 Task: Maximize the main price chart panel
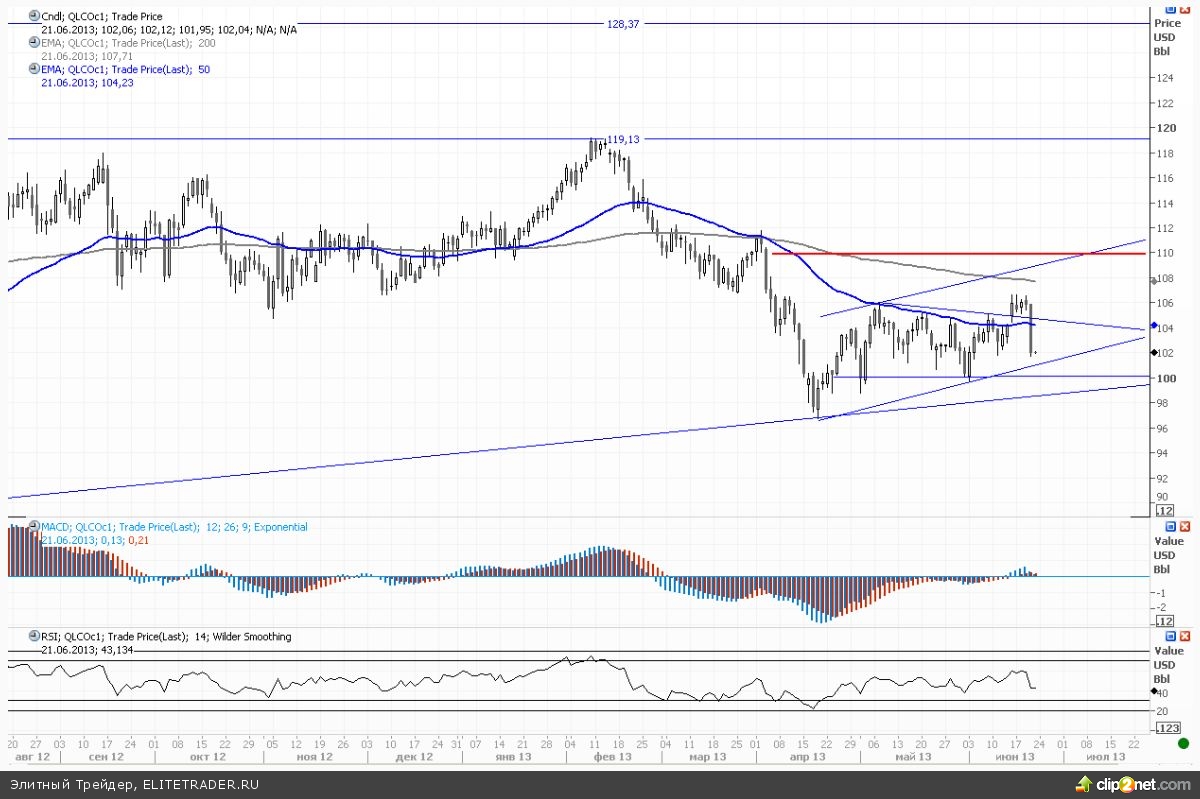click(1171, 8)
